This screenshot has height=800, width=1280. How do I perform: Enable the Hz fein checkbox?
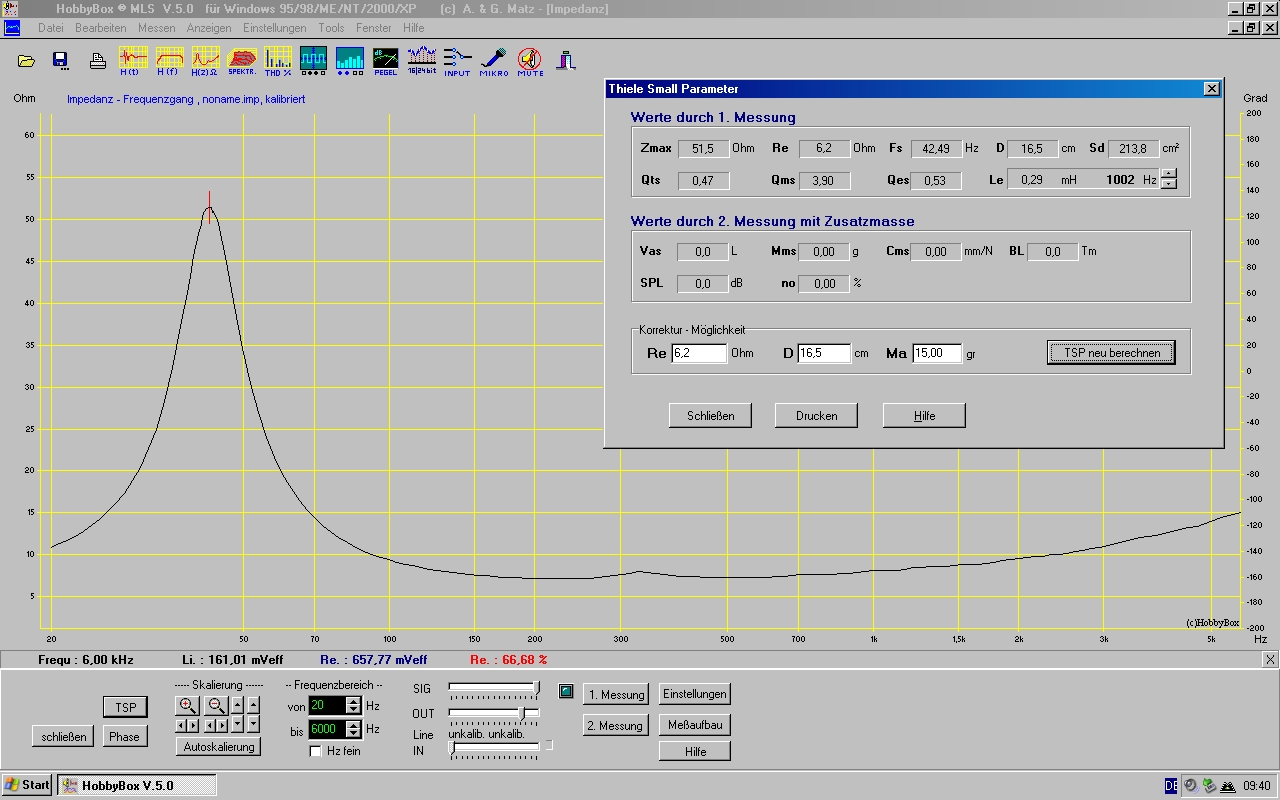tap(316, 751)
